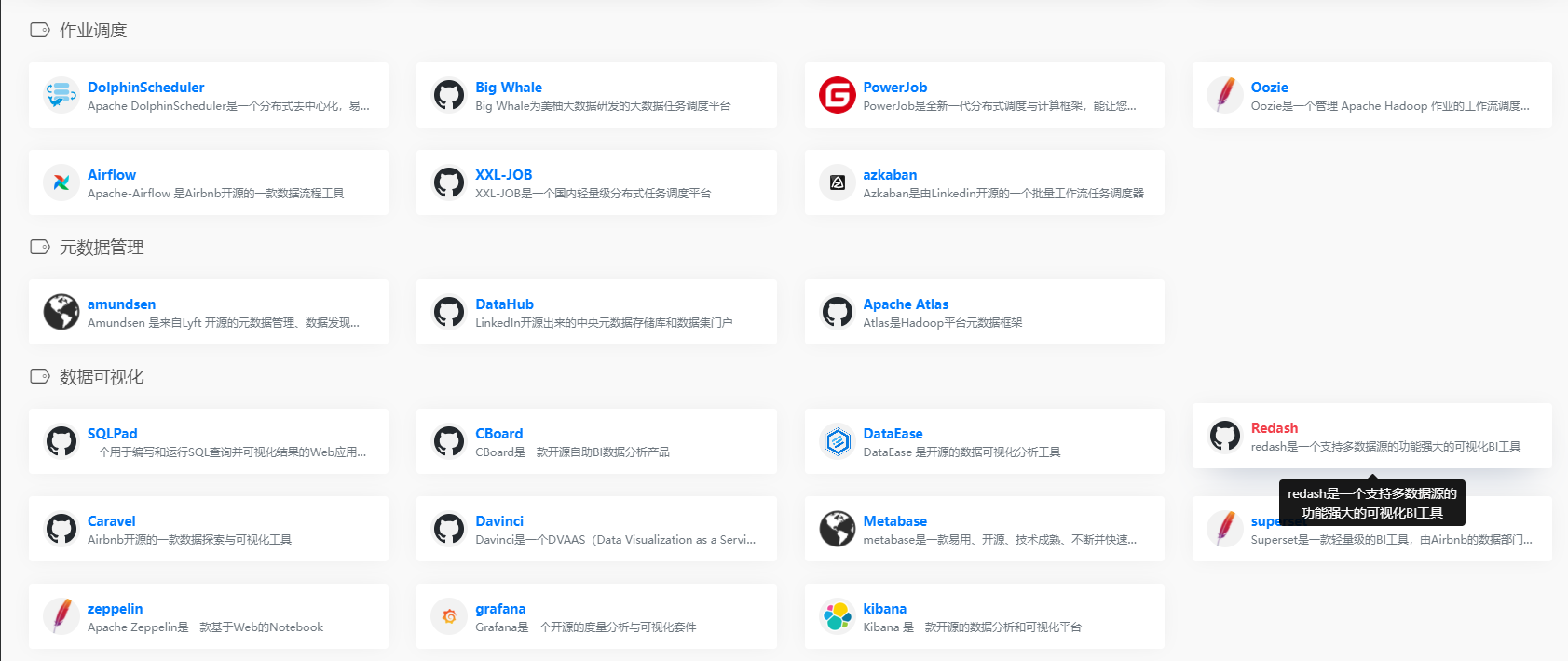Click the PowerJob是全新一代 description text
The width and height of the screenshot is (1568, 661).
click(1000, 106)
